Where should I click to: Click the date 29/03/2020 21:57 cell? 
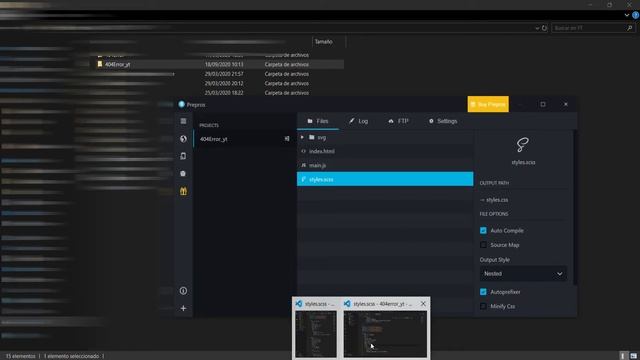[x=224, y=74]
